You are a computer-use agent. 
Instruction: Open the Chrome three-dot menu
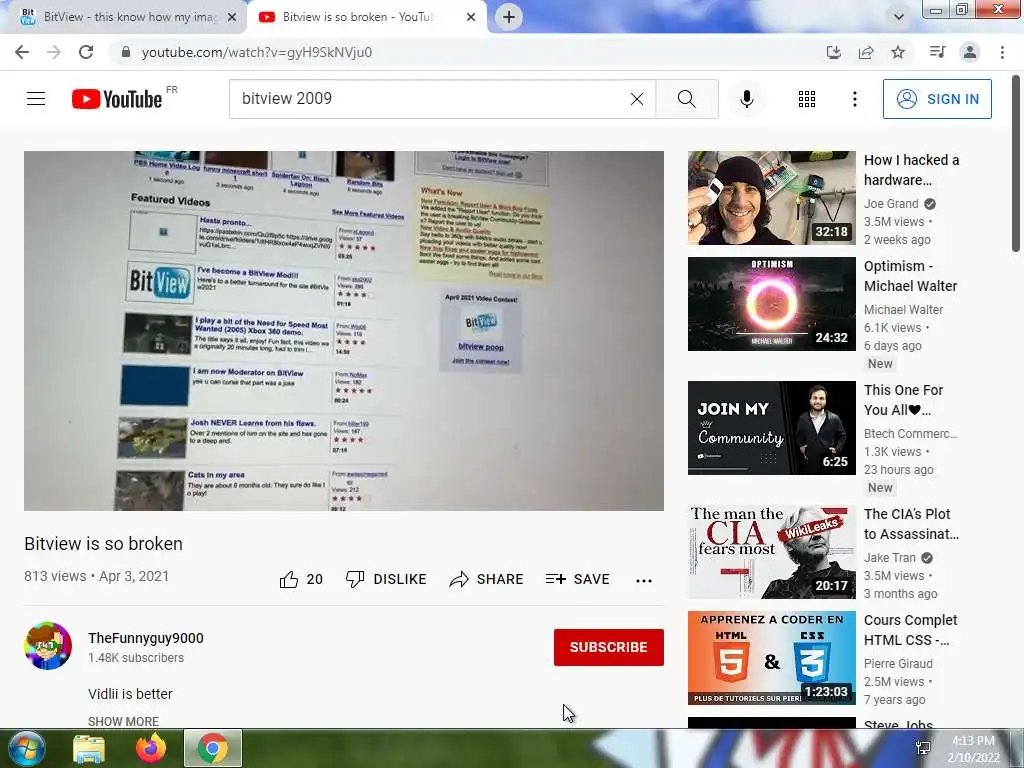pyautogui.click(x=1002, y=52)
